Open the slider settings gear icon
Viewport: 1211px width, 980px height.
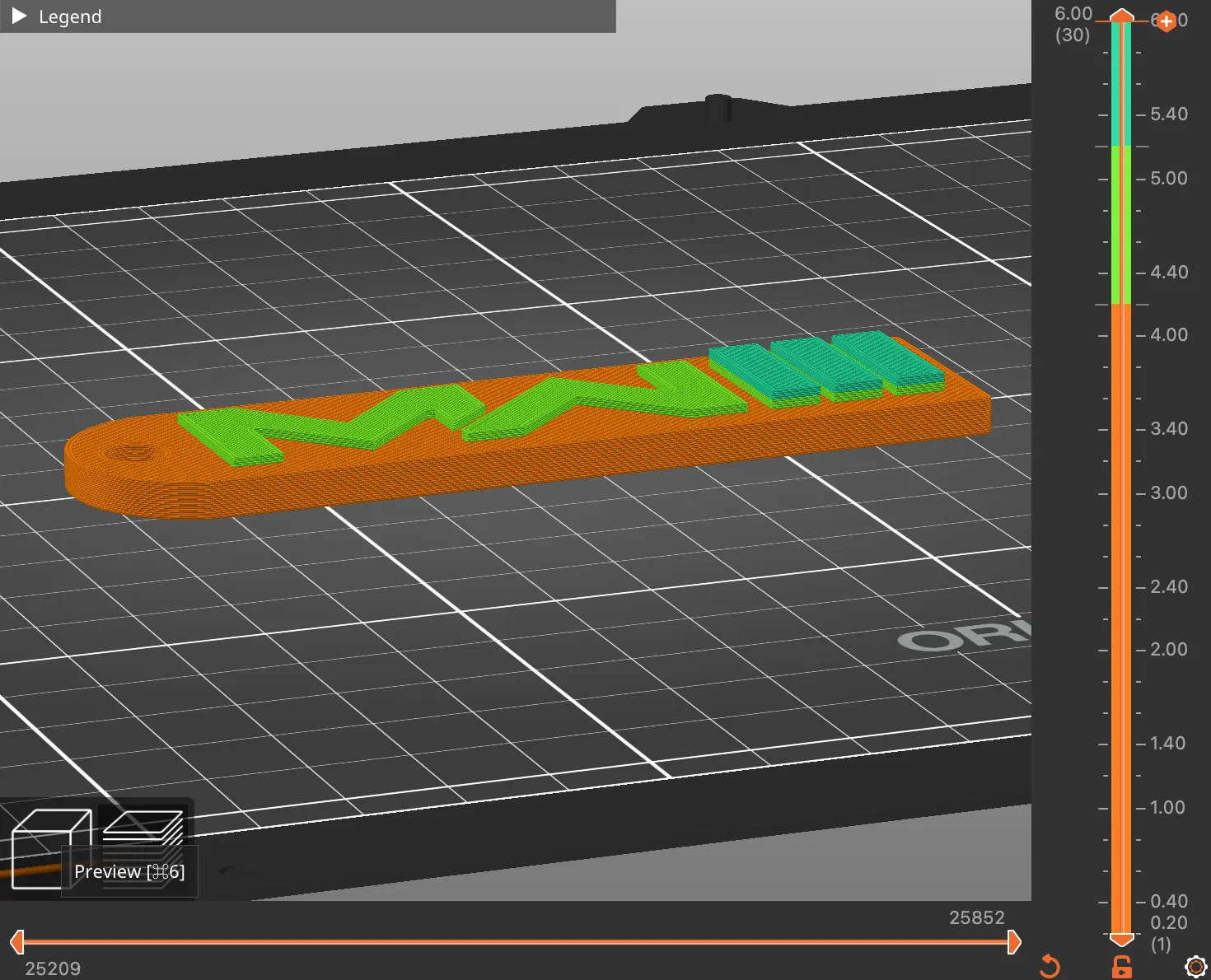tap(1195, 965)
